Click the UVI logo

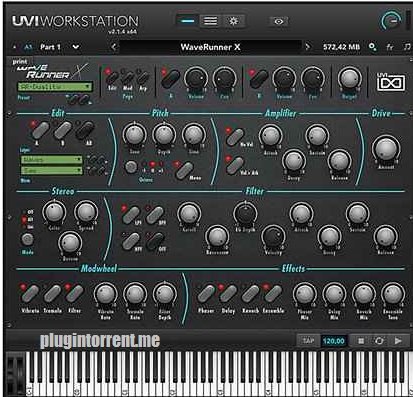(x=391, y=82)
